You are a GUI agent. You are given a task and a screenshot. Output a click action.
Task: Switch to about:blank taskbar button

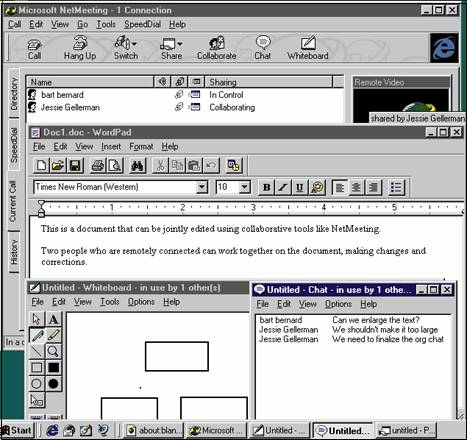point(155,431)
